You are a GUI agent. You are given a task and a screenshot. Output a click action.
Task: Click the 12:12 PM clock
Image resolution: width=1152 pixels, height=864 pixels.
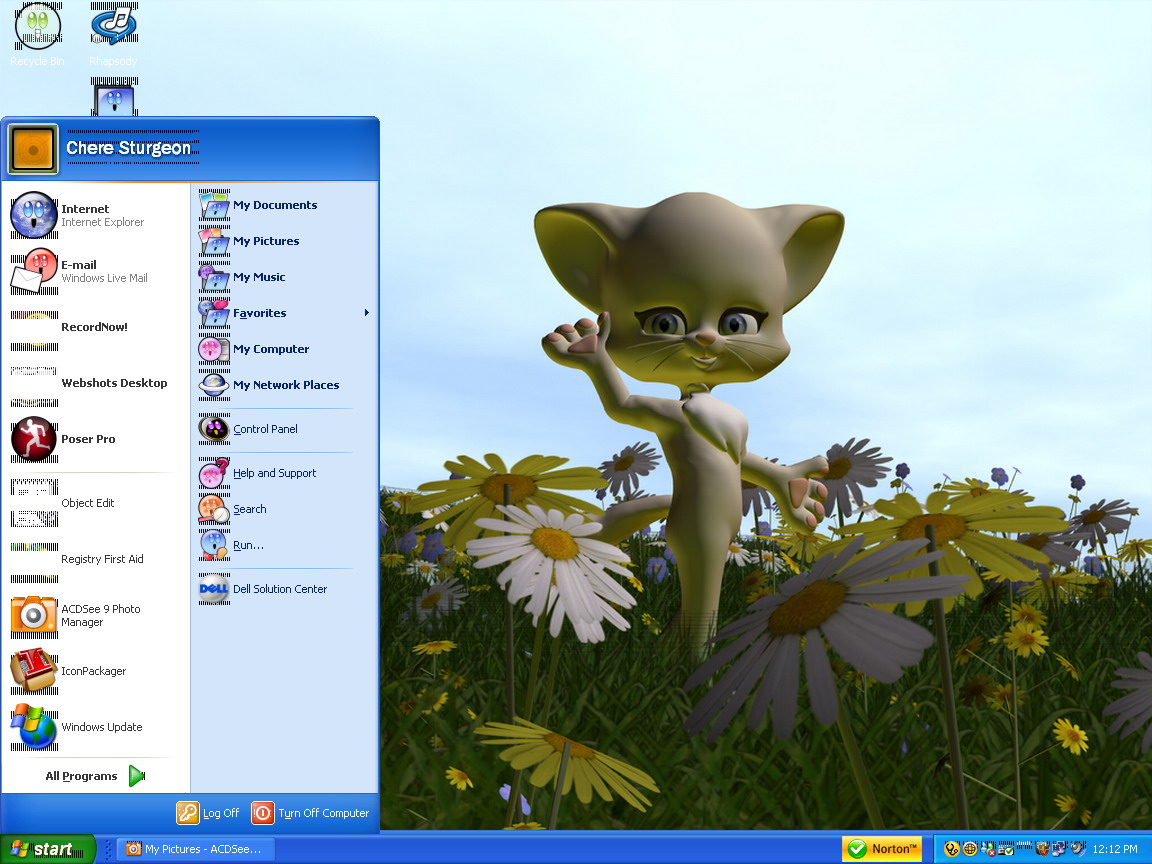(1115, 849)
